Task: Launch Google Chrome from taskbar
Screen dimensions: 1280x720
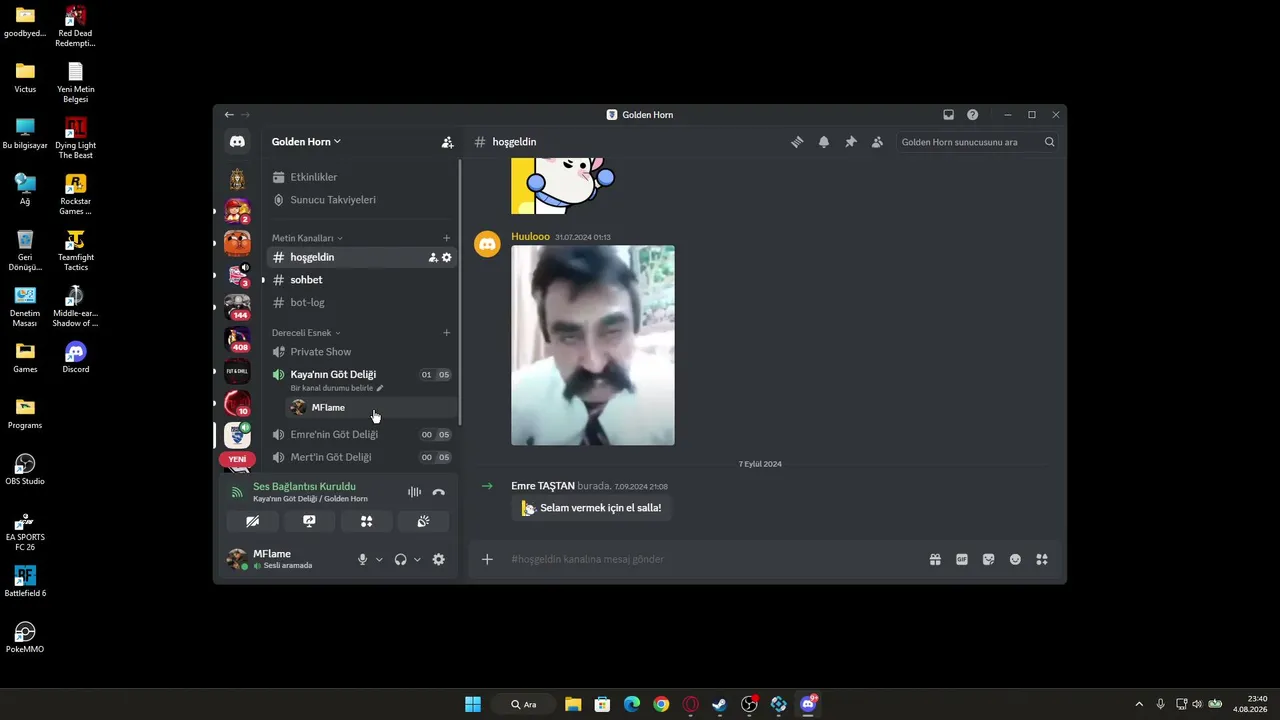Action: 661,704
